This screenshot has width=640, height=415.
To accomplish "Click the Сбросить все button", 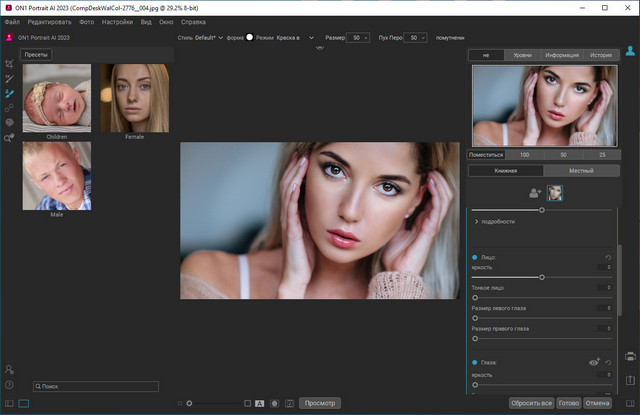I will (531, 403).
